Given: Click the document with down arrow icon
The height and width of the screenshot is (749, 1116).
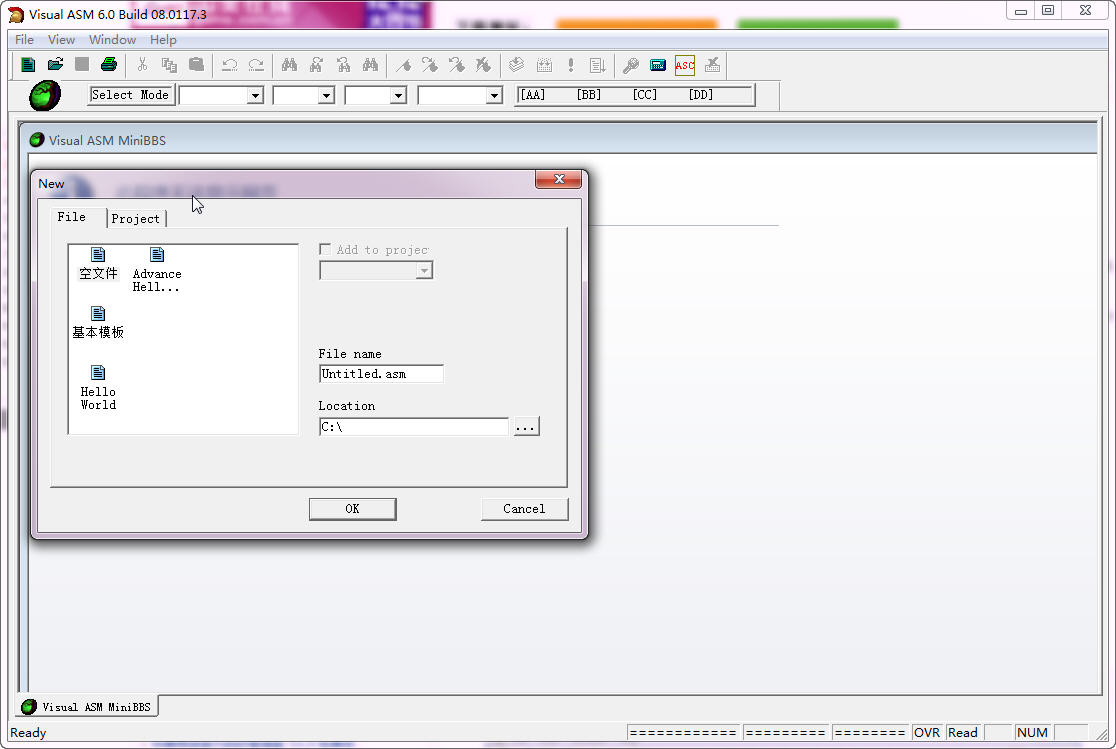Looking at the screenshot, I should 598,65.
